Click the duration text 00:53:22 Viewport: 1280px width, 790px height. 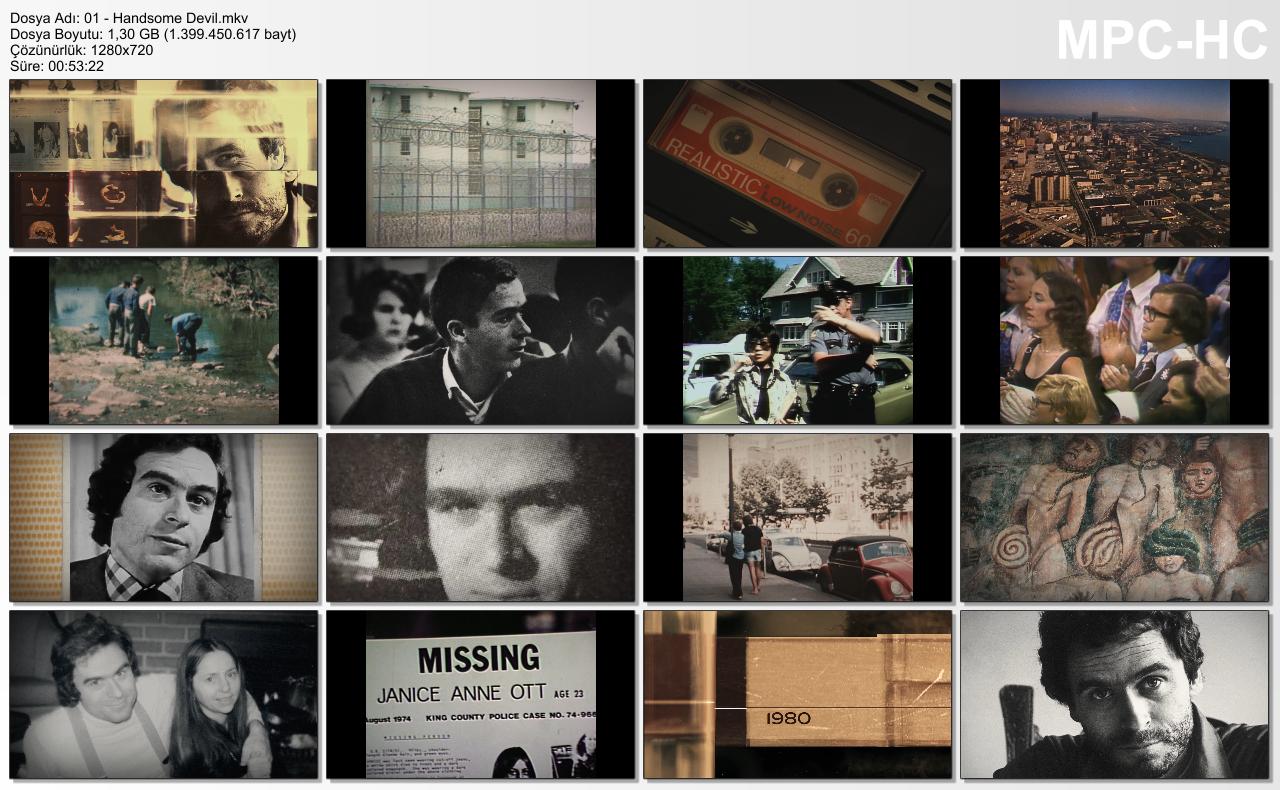point(72,66)
